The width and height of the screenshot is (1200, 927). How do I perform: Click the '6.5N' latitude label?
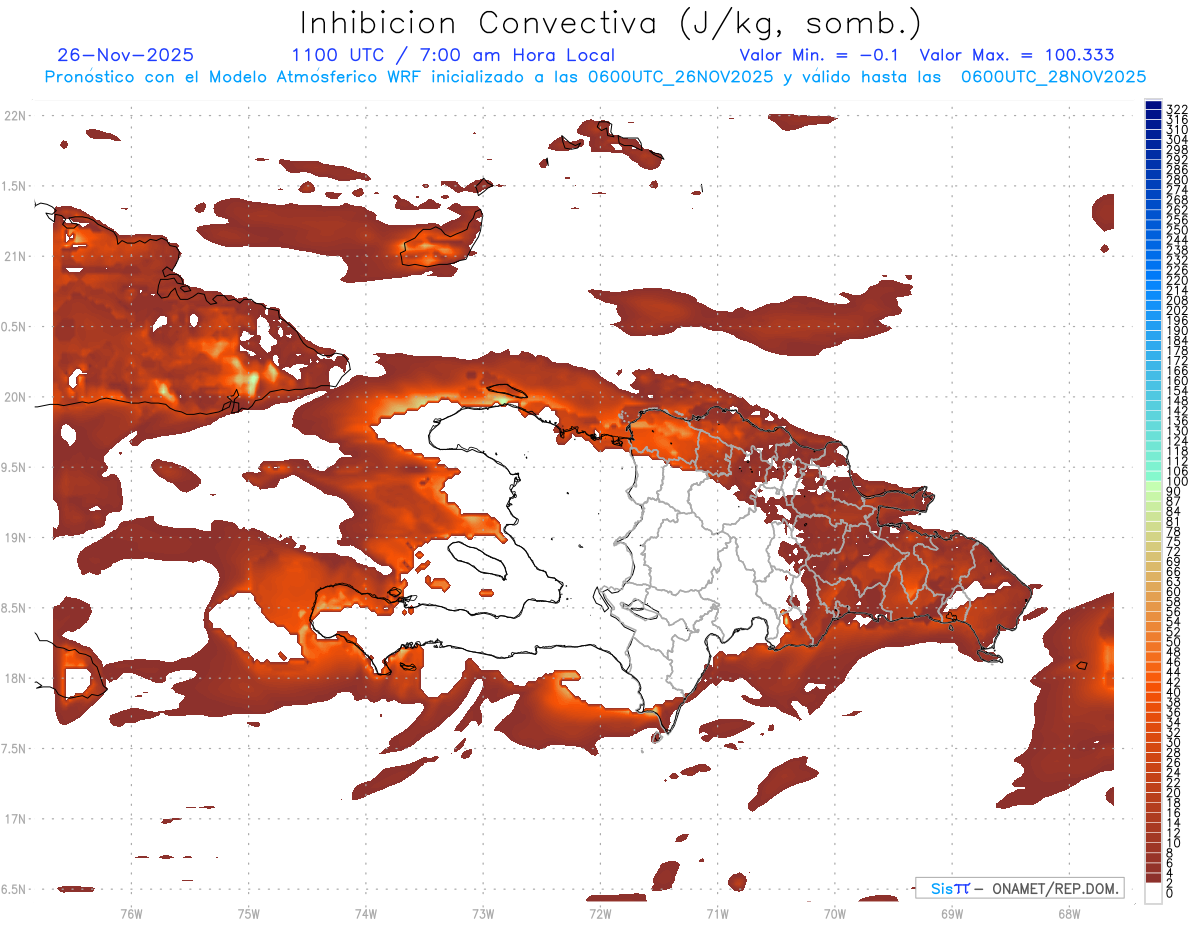(x=15, y=889)
